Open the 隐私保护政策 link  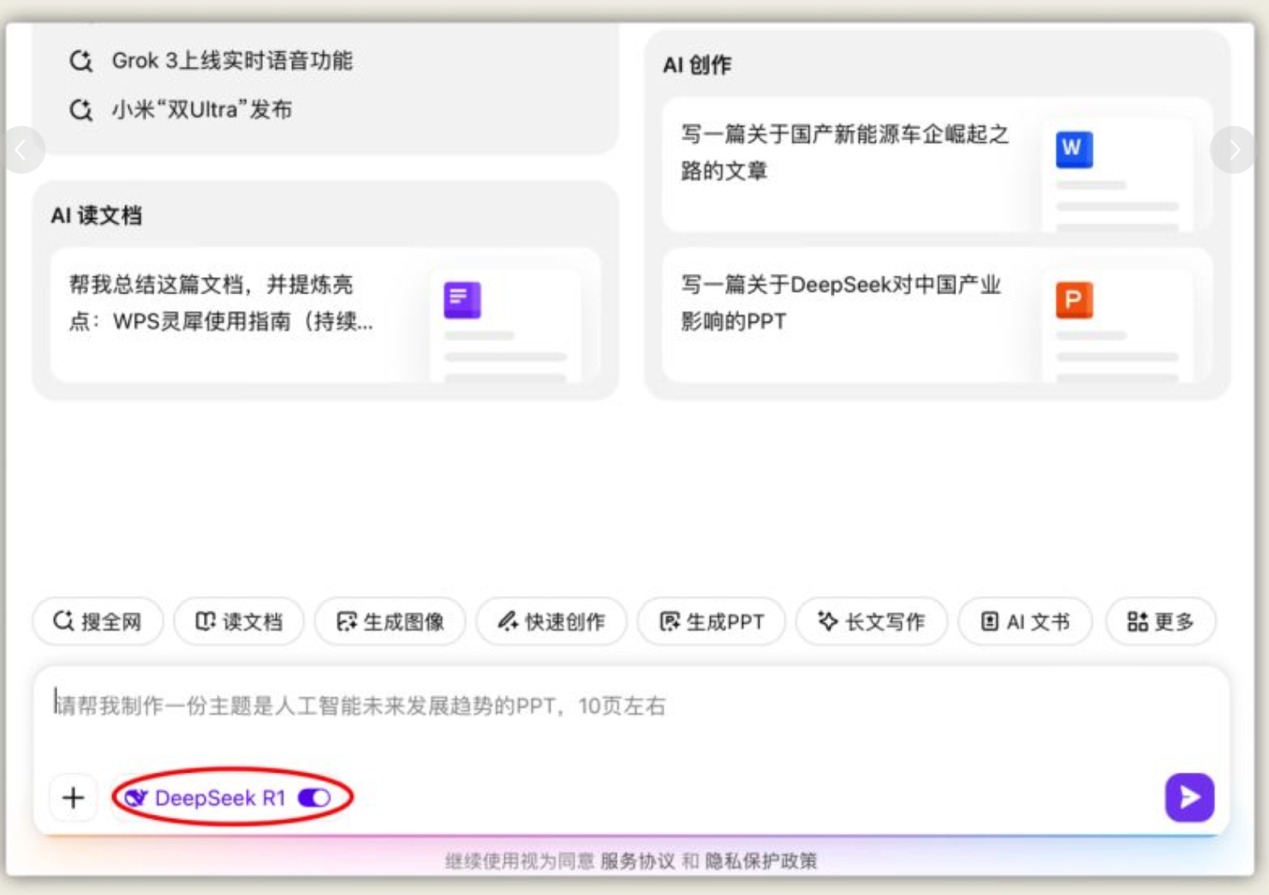click(x=762, y=861)
